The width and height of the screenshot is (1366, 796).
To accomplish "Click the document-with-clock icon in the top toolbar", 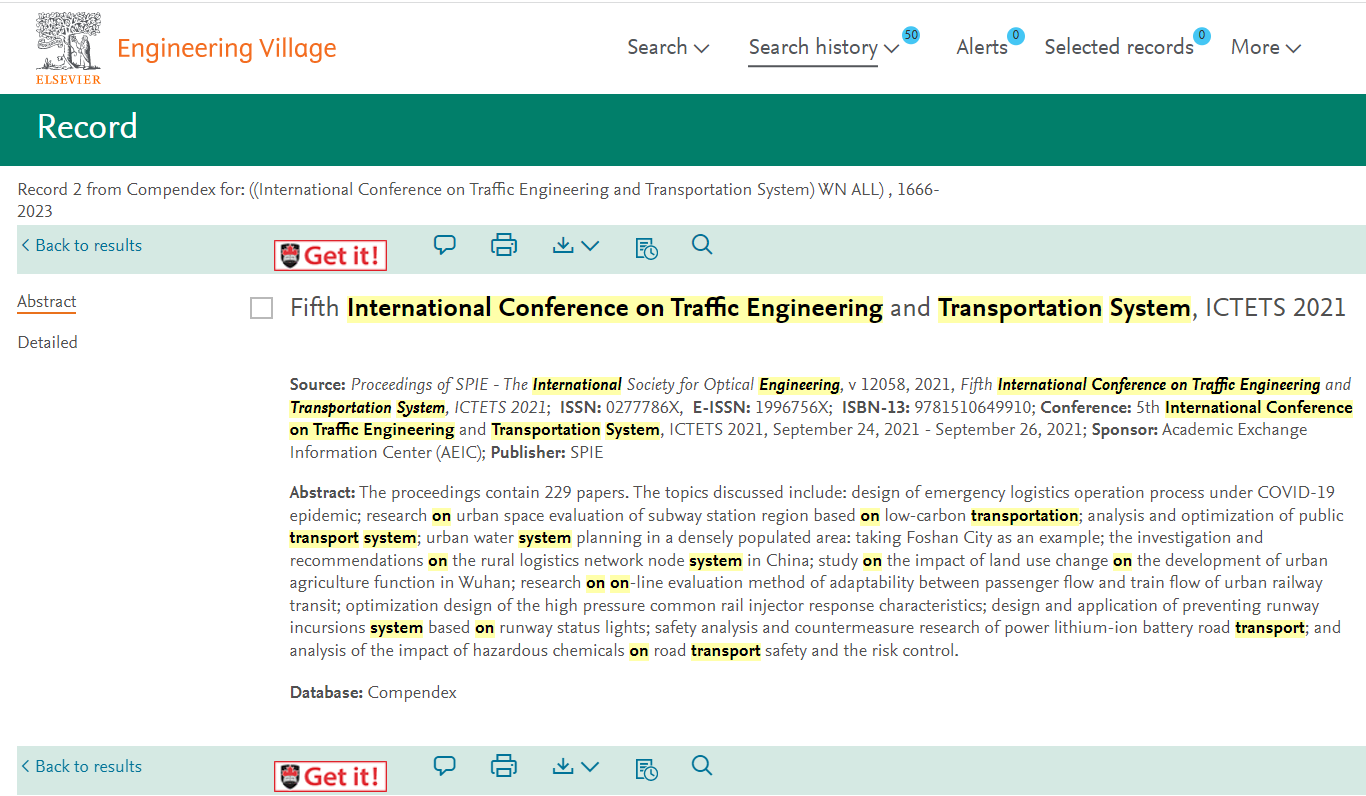I will (646, 247).
